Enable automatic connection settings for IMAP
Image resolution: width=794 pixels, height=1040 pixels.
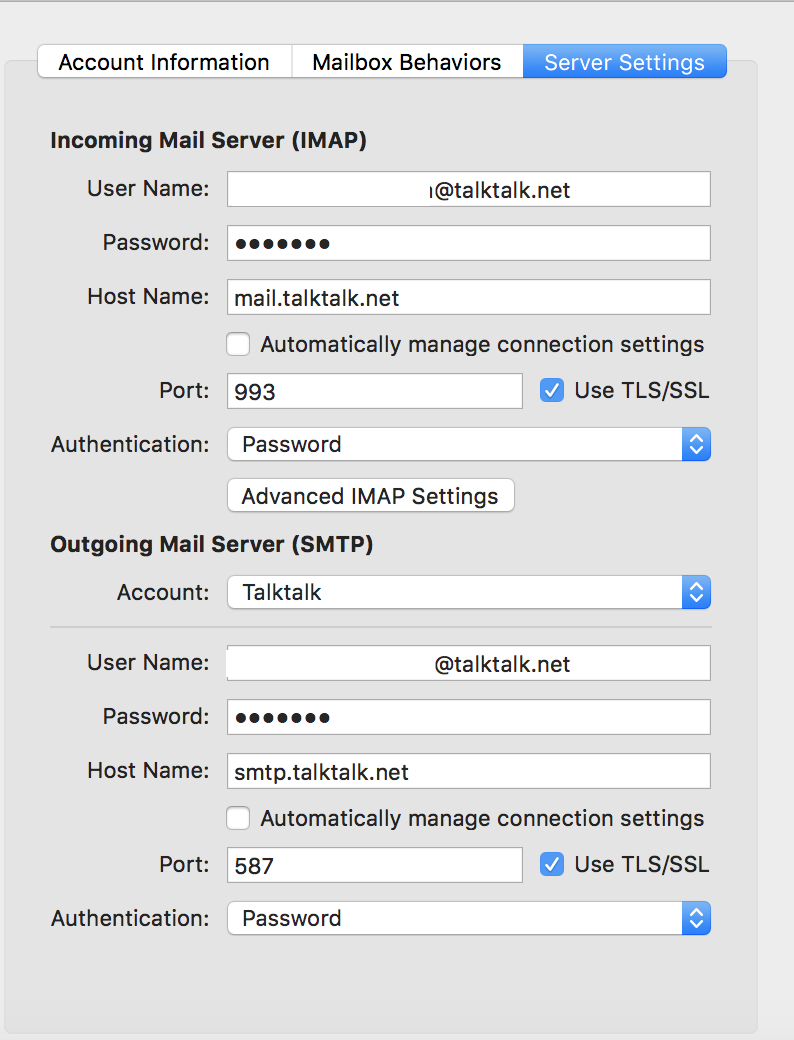(238, 345)
